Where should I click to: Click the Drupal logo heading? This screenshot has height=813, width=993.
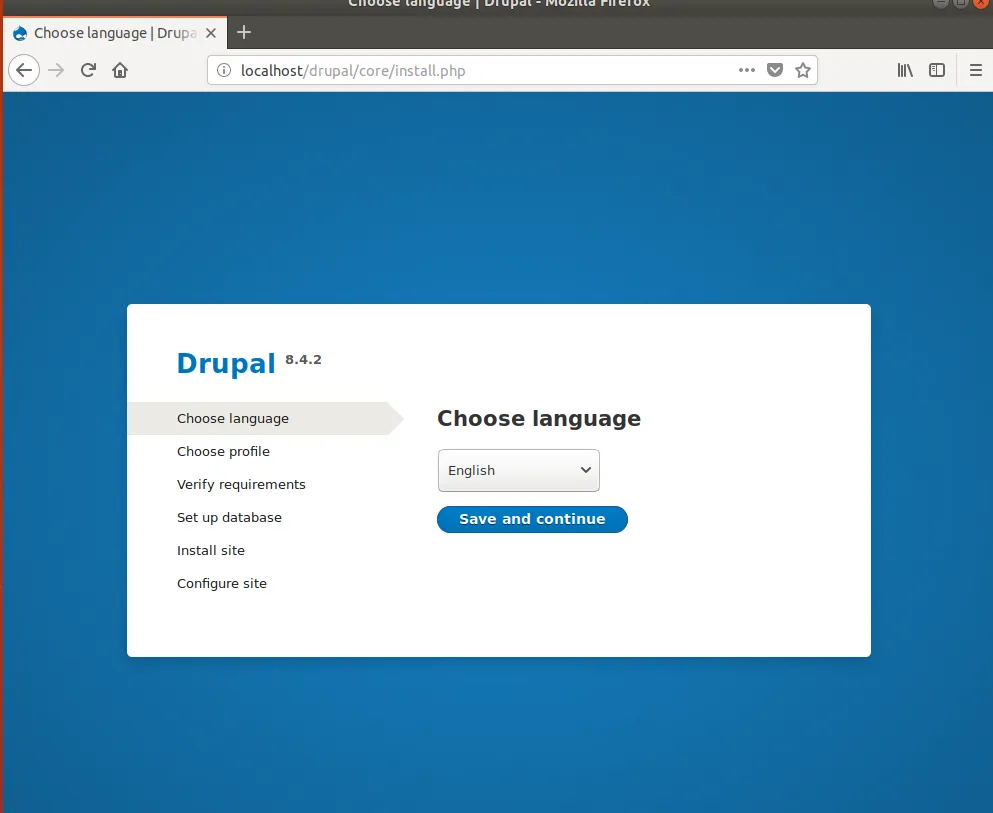coord(226,363)
